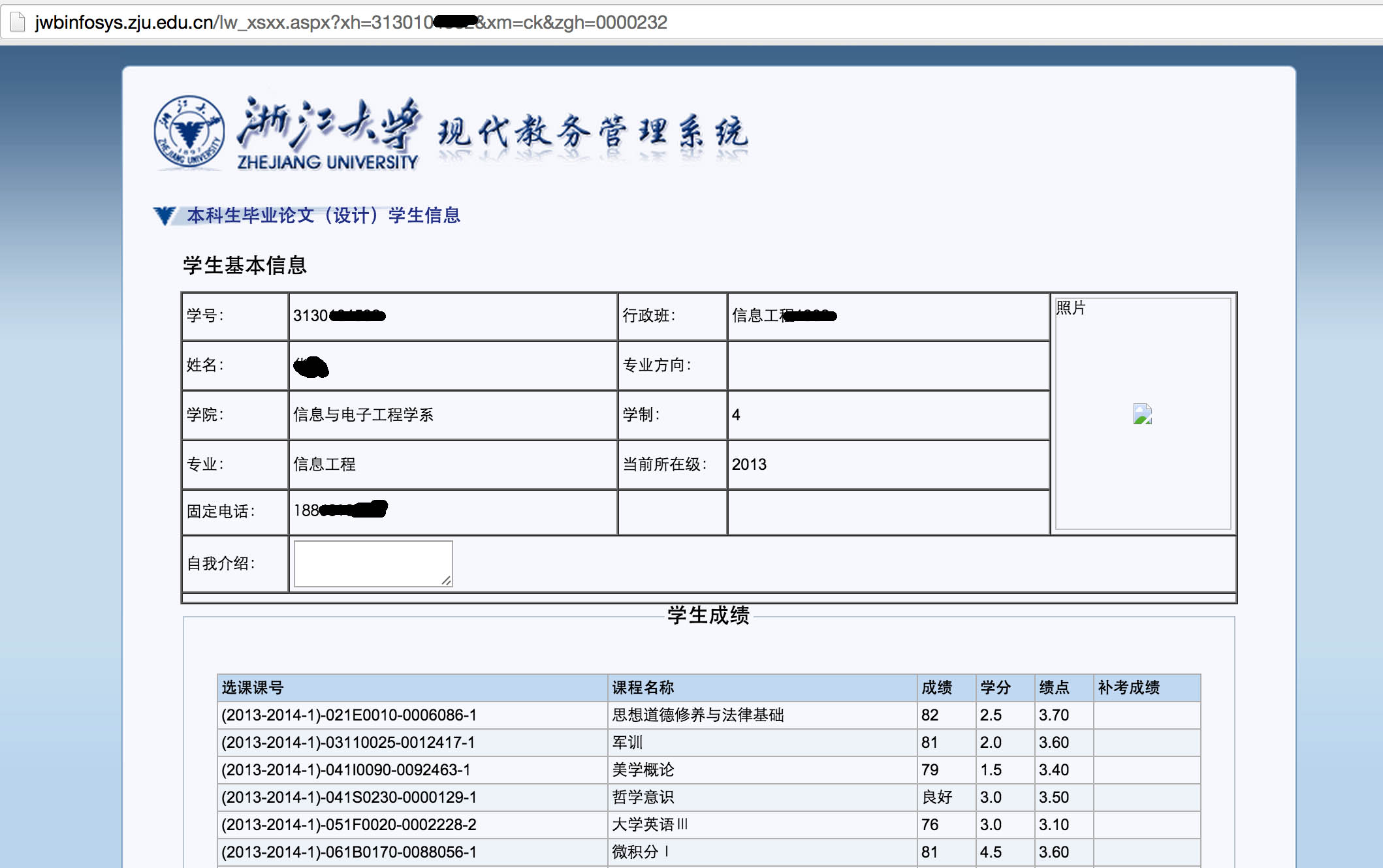1383x868 pixels.
Task: Click grade 79 in 美学概论 row
Action: 930,770
